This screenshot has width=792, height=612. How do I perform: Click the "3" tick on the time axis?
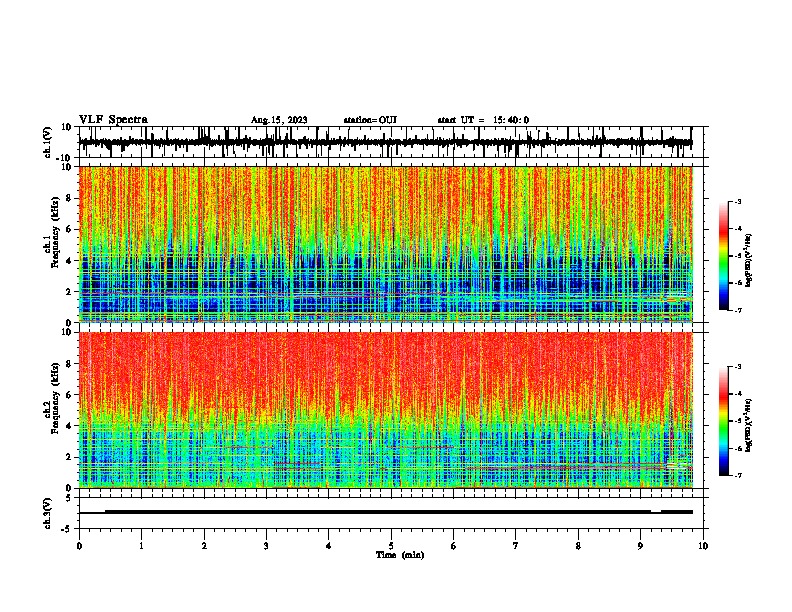pyautogui.click(x=266, y=546)
